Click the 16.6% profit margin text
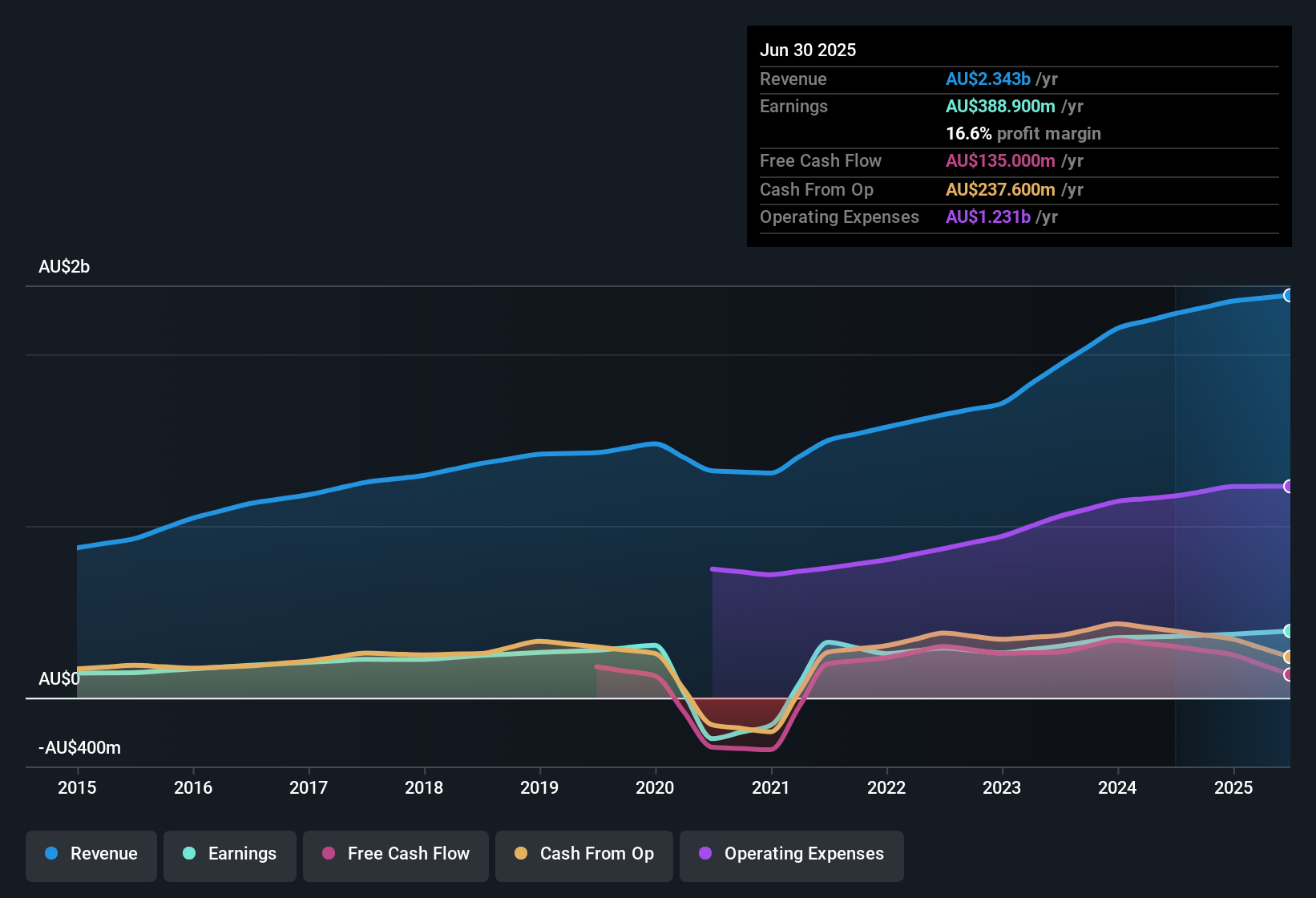This screenshot has height=898, width=1316. (x=1023, y=133)
